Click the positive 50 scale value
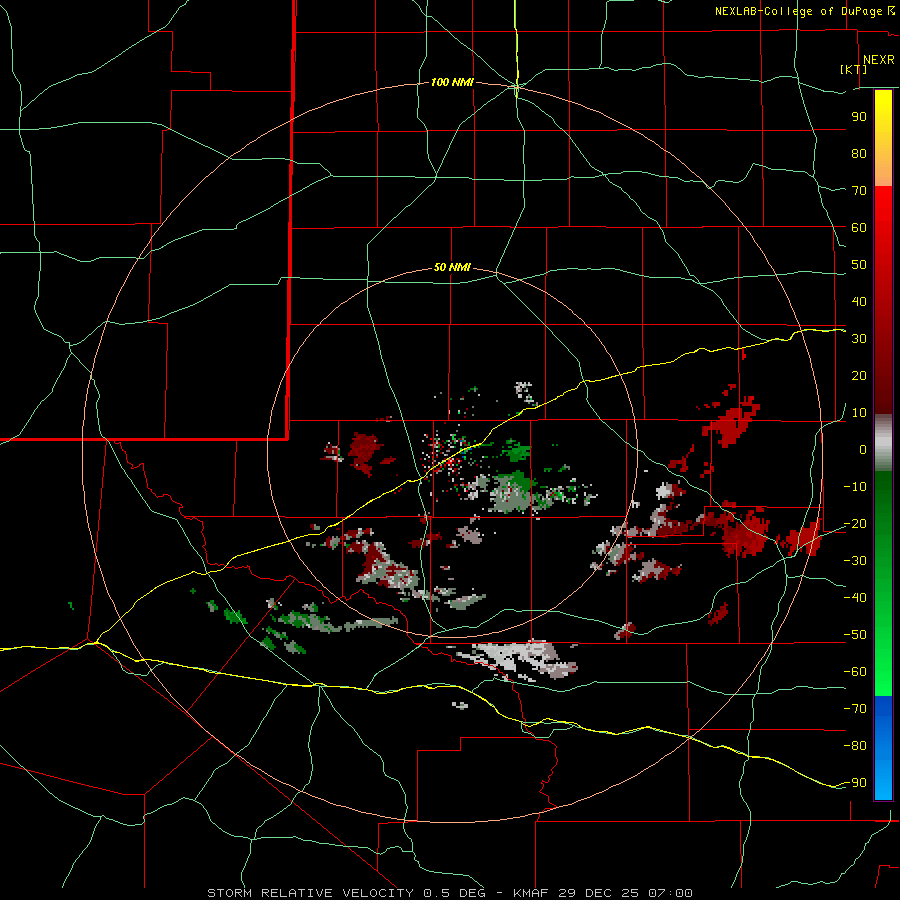This screenshot has height=900, width=900. (x=859, y=265)
